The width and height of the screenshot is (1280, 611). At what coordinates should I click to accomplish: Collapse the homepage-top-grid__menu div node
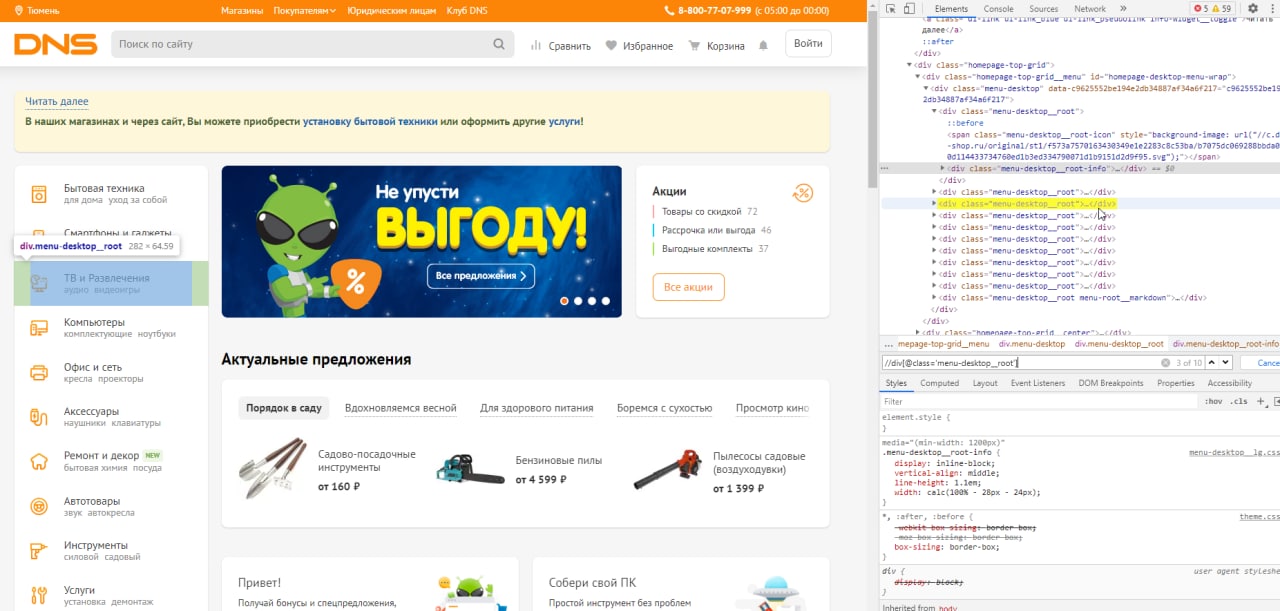click(917, 76)
